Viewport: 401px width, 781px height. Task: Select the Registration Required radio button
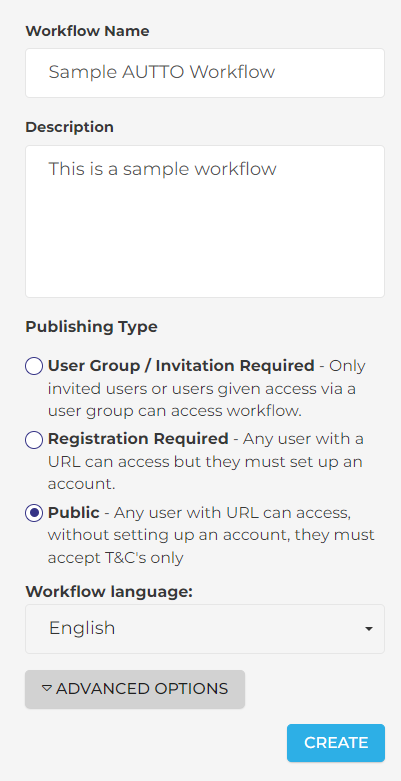(34, 440)
